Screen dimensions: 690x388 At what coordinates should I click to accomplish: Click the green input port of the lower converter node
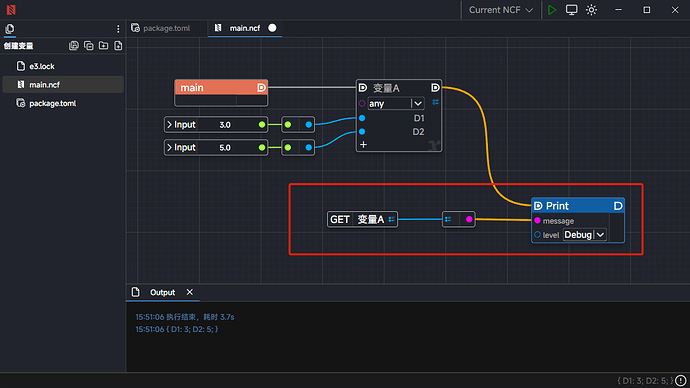pos(288,147)
